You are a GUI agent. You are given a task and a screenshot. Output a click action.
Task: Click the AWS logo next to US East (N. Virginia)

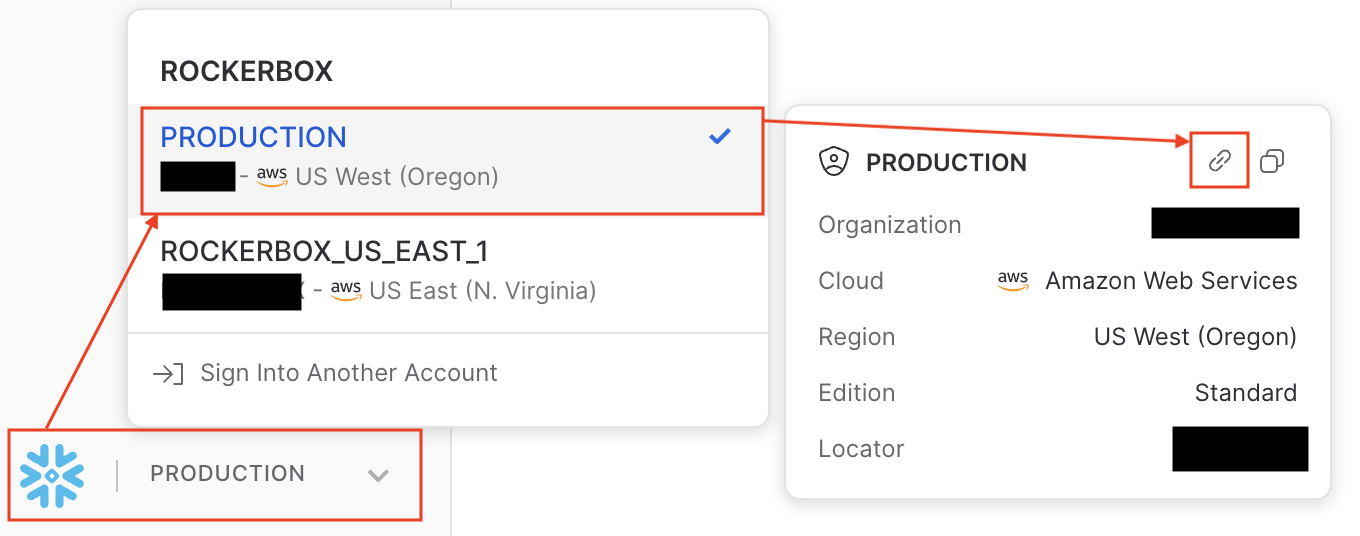pos(346,290)
